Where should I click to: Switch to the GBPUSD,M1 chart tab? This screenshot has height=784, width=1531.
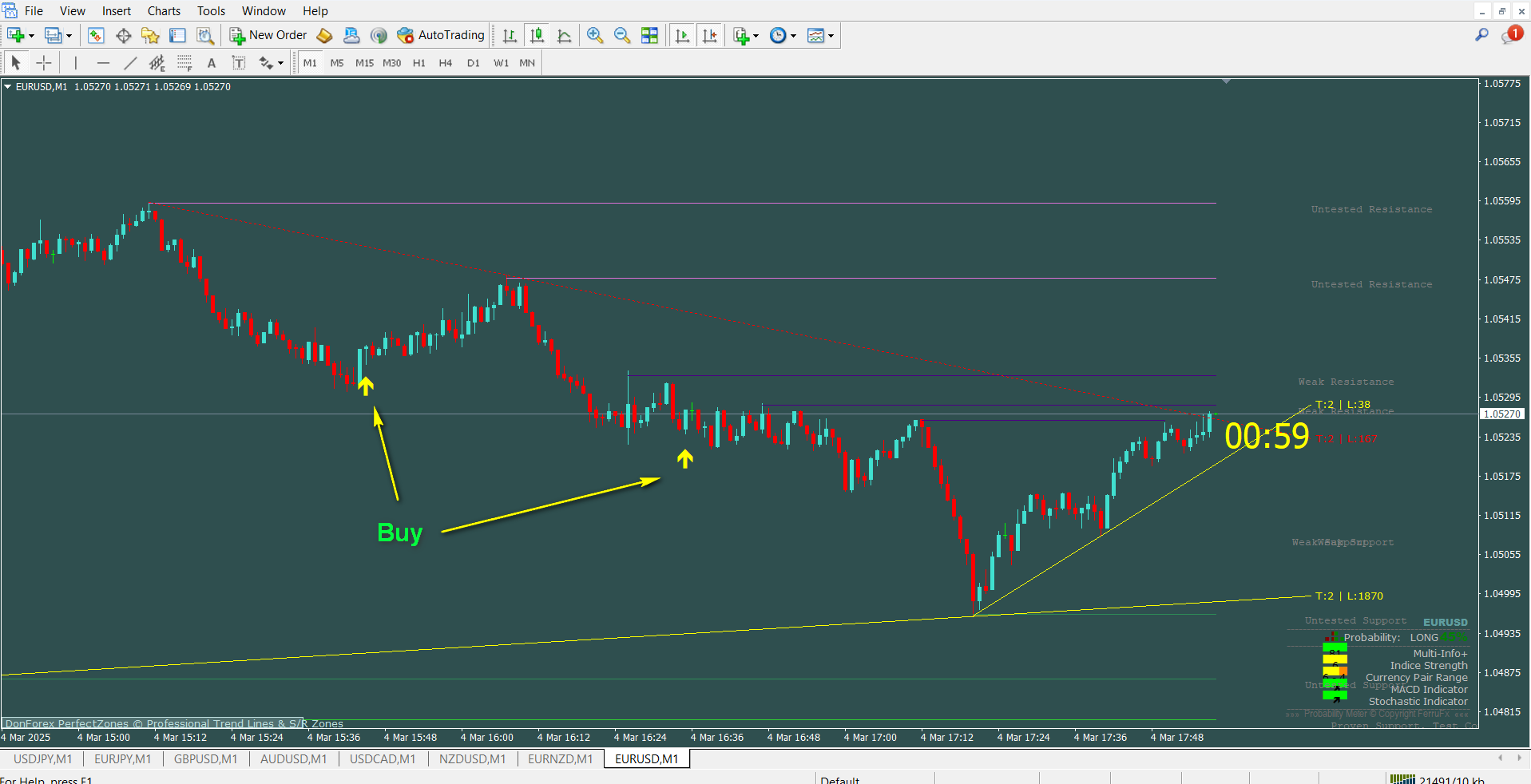coord(205,759)
